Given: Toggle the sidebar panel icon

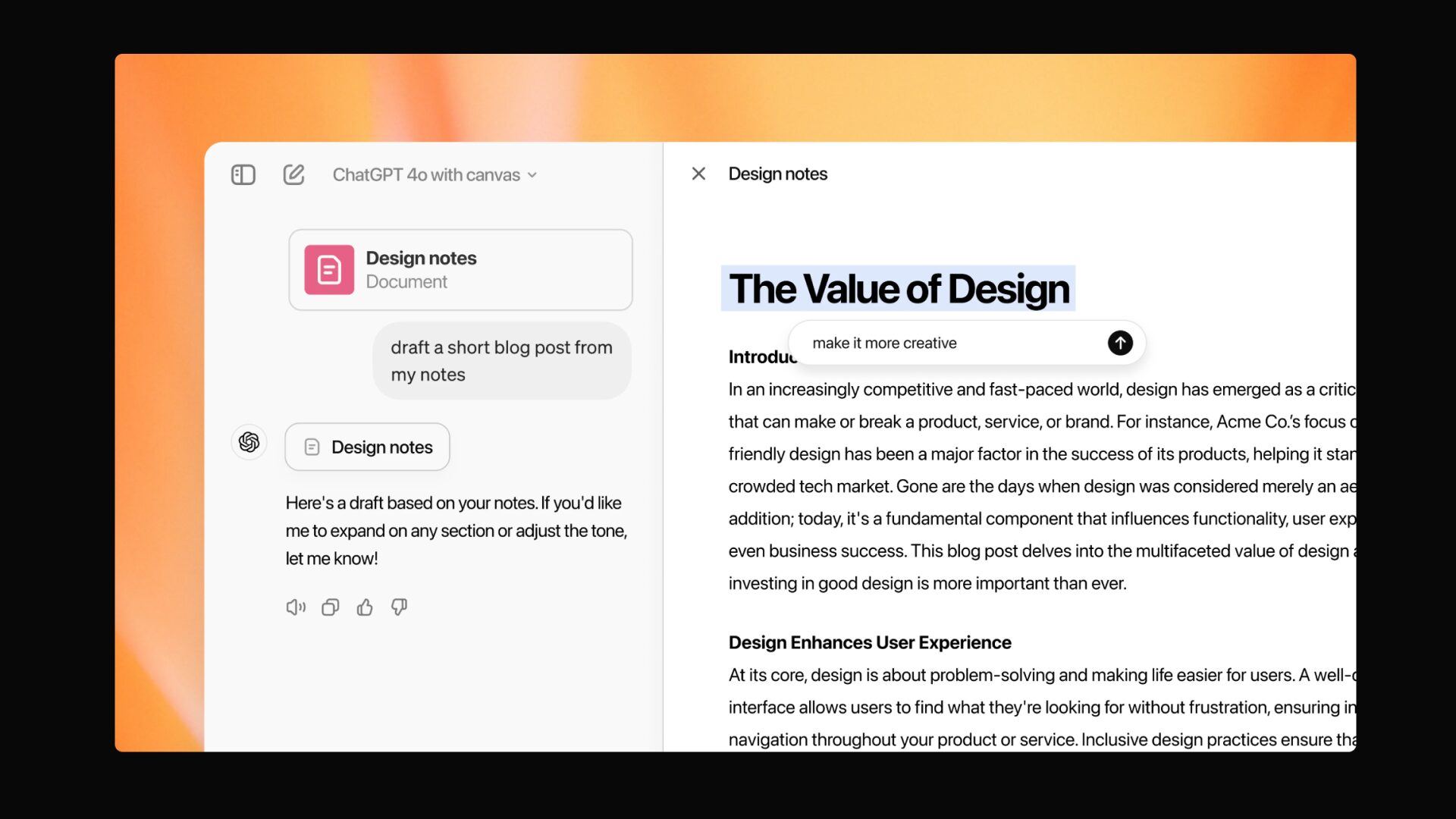Looking at the screenshot, I should (x=243, y=175).
